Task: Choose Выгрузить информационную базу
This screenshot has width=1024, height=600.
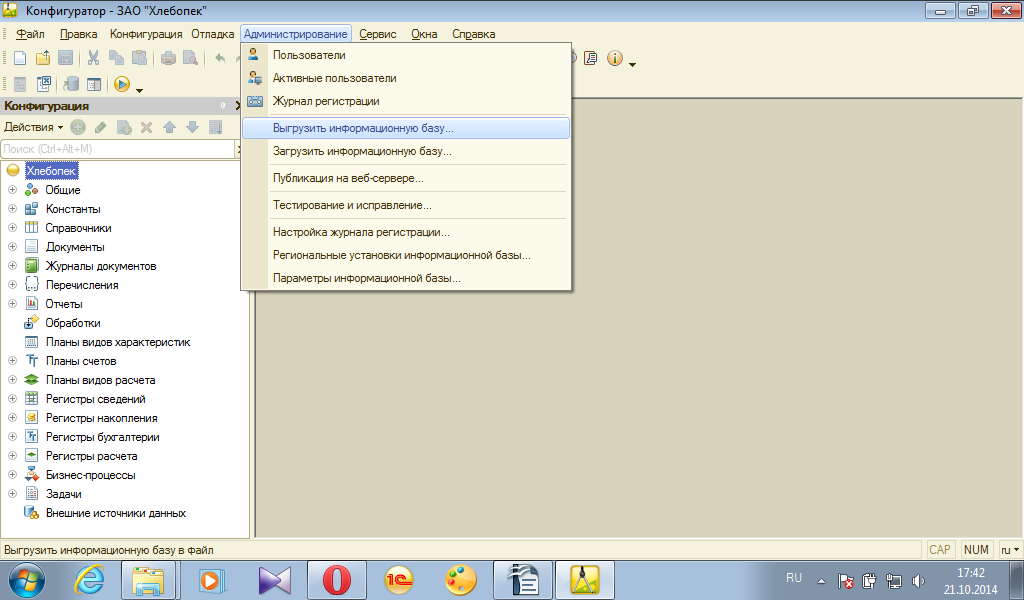Action: pos(406,128)
